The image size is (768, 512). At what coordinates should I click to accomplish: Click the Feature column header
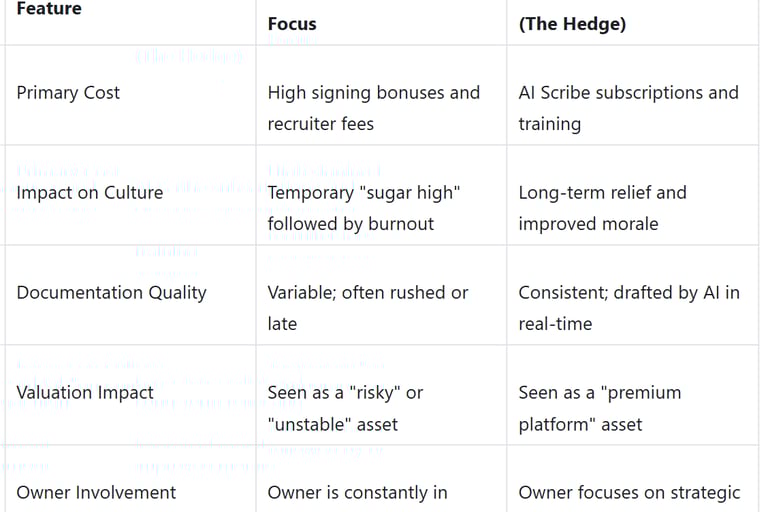49,9
